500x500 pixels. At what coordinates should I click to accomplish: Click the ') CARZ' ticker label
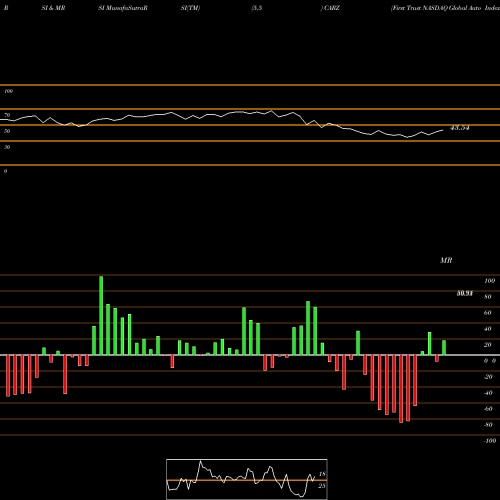pos(330,8)
